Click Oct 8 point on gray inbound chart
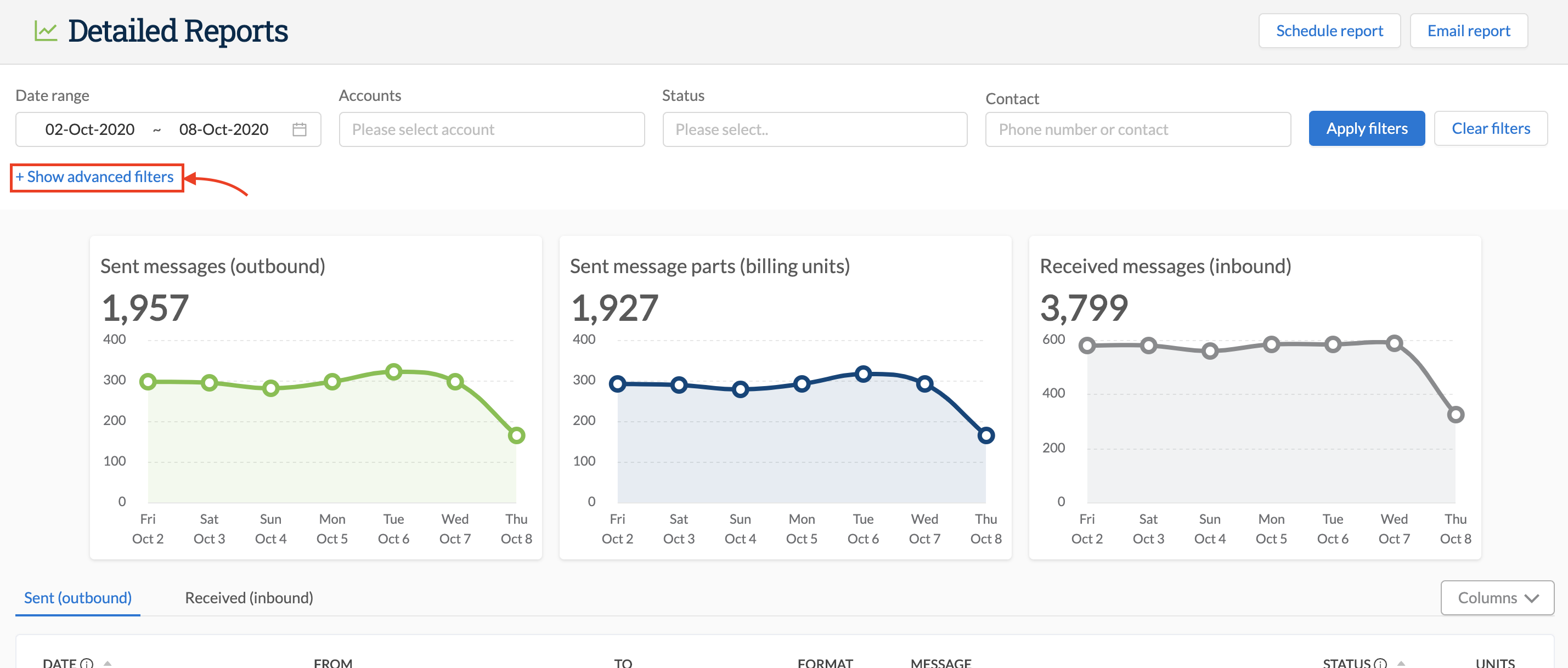 (x=1456, y=414)
